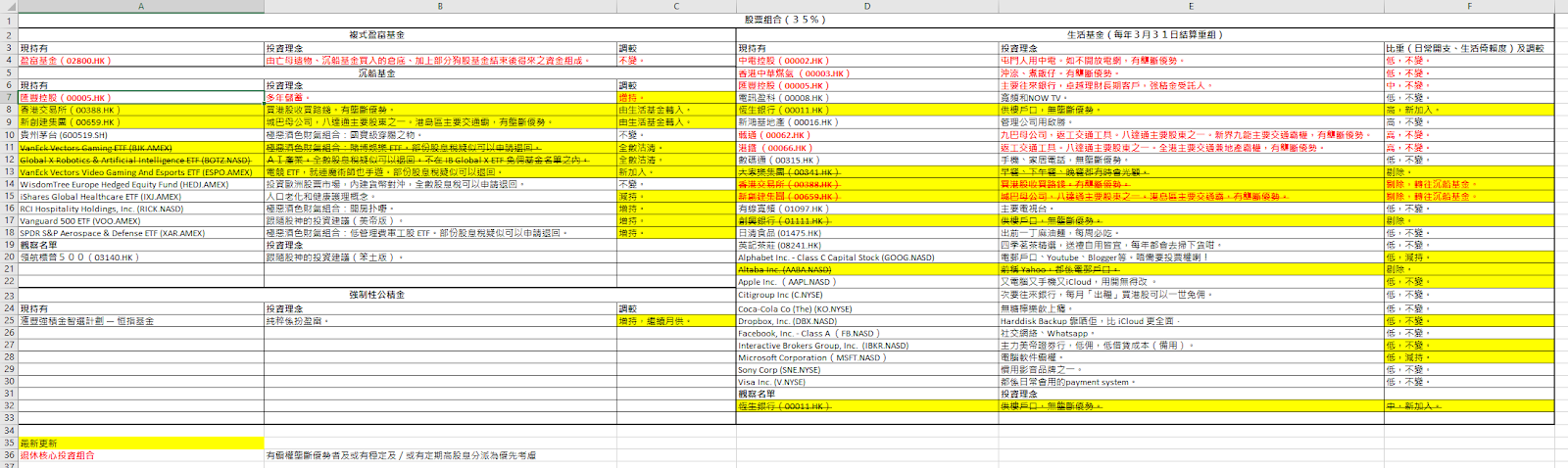Image resolution: width=1568 pixels, height=468 pixels.
Task: Select cell 新創建集團 (00659.HK) in column A
Action: (141, 122)
